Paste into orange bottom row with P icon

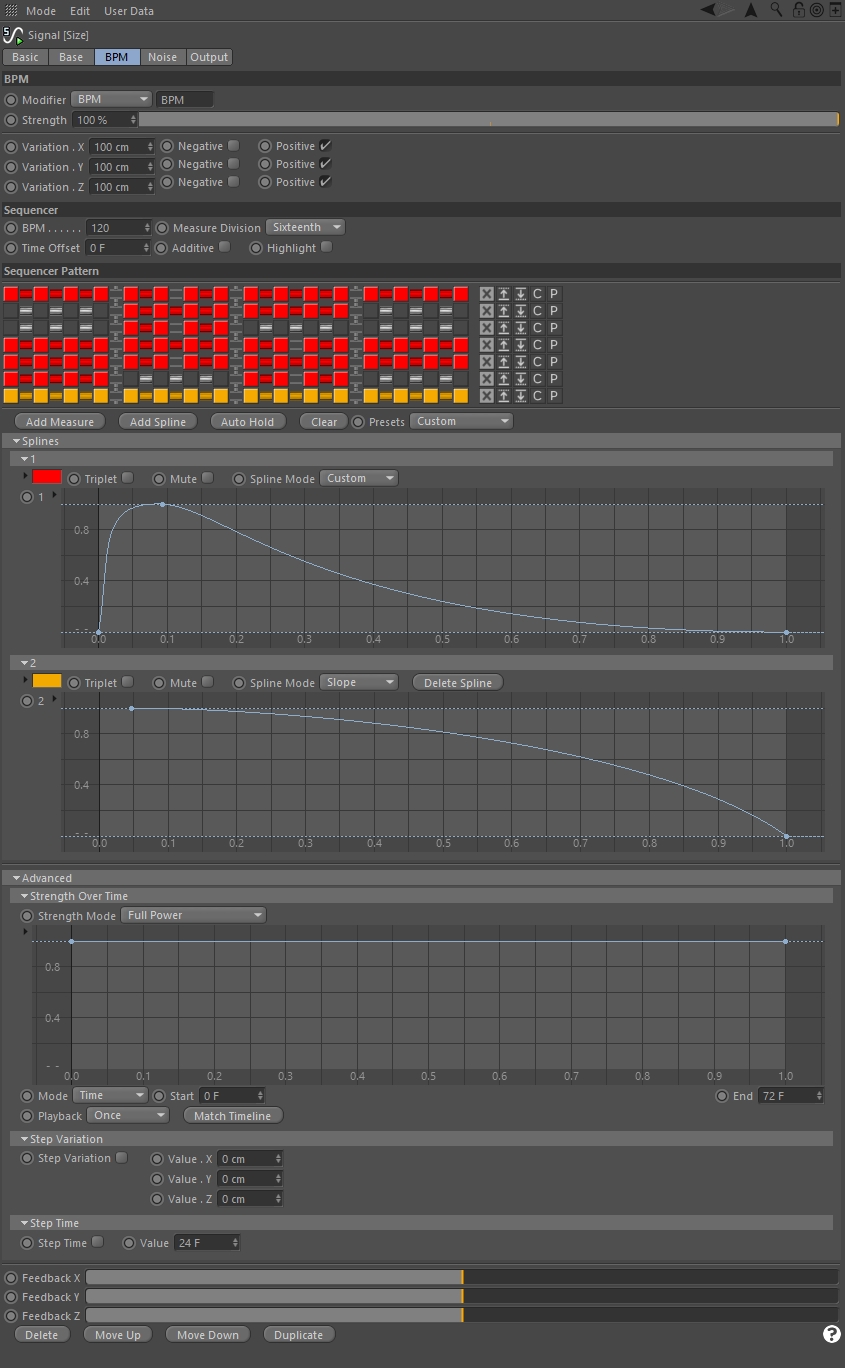click(x=554, y=396)
